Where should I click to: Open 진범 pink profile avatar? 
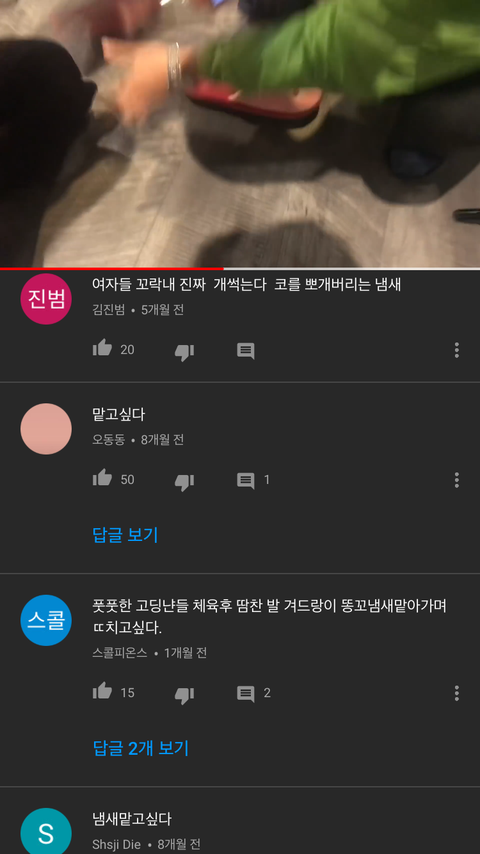(46, 299)
